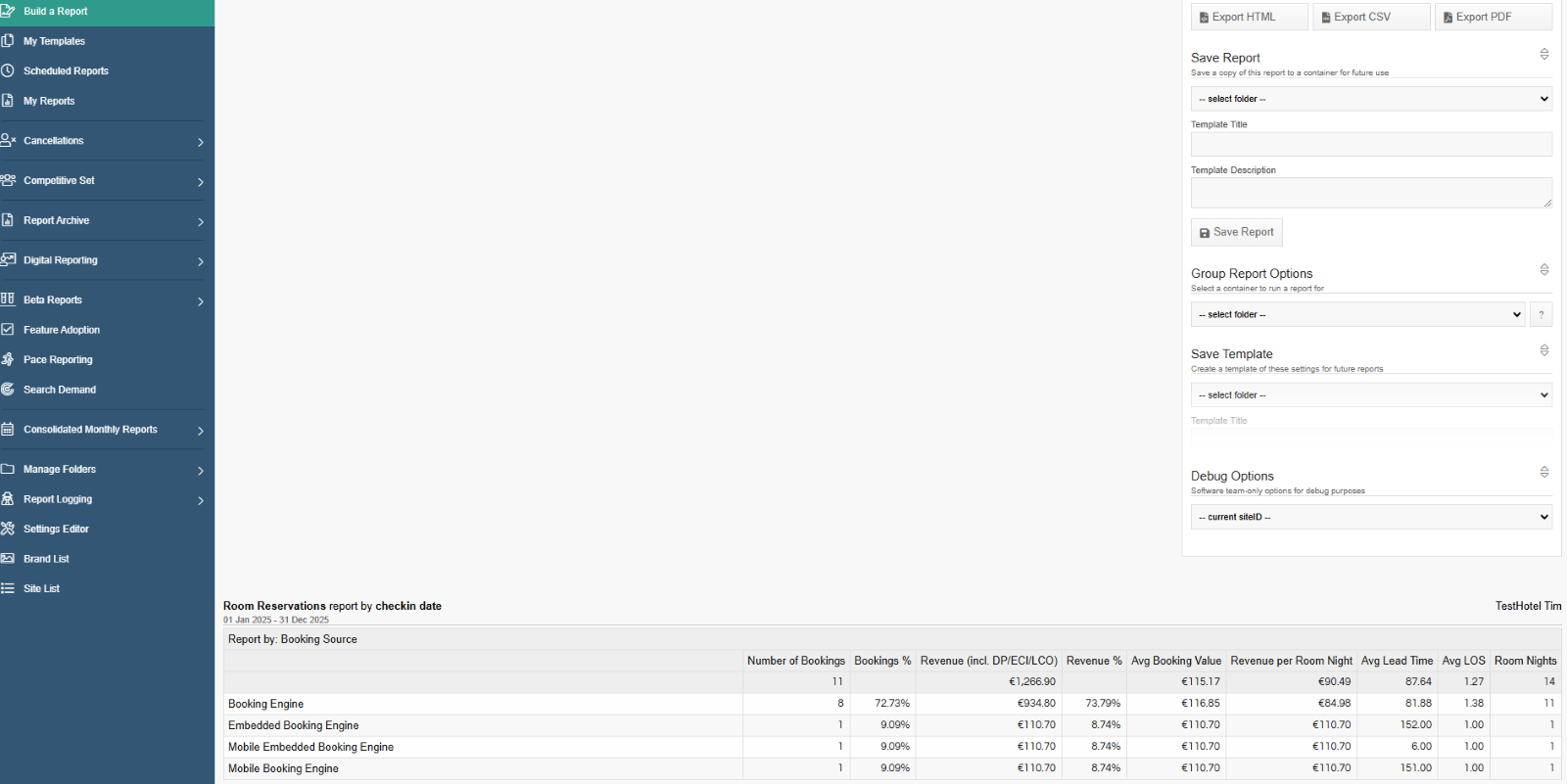Click the Feature Adoption check icon
Image resolution: width=1567 pixels, height=784 pixels.
coord(7,330)
